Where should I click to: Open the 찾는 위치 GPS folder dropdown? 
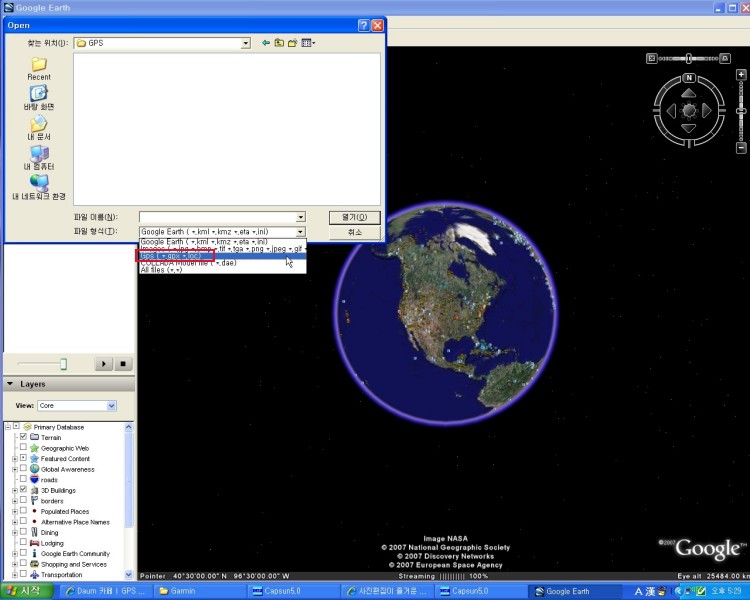(245, 43)
